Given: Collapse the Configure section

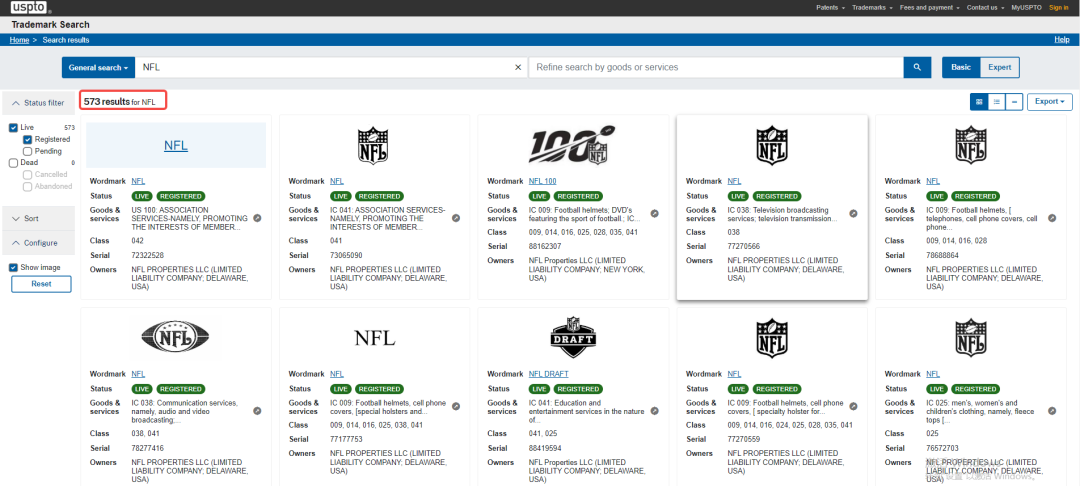Looking at the screenshot, I should click(x=39, y=243).
